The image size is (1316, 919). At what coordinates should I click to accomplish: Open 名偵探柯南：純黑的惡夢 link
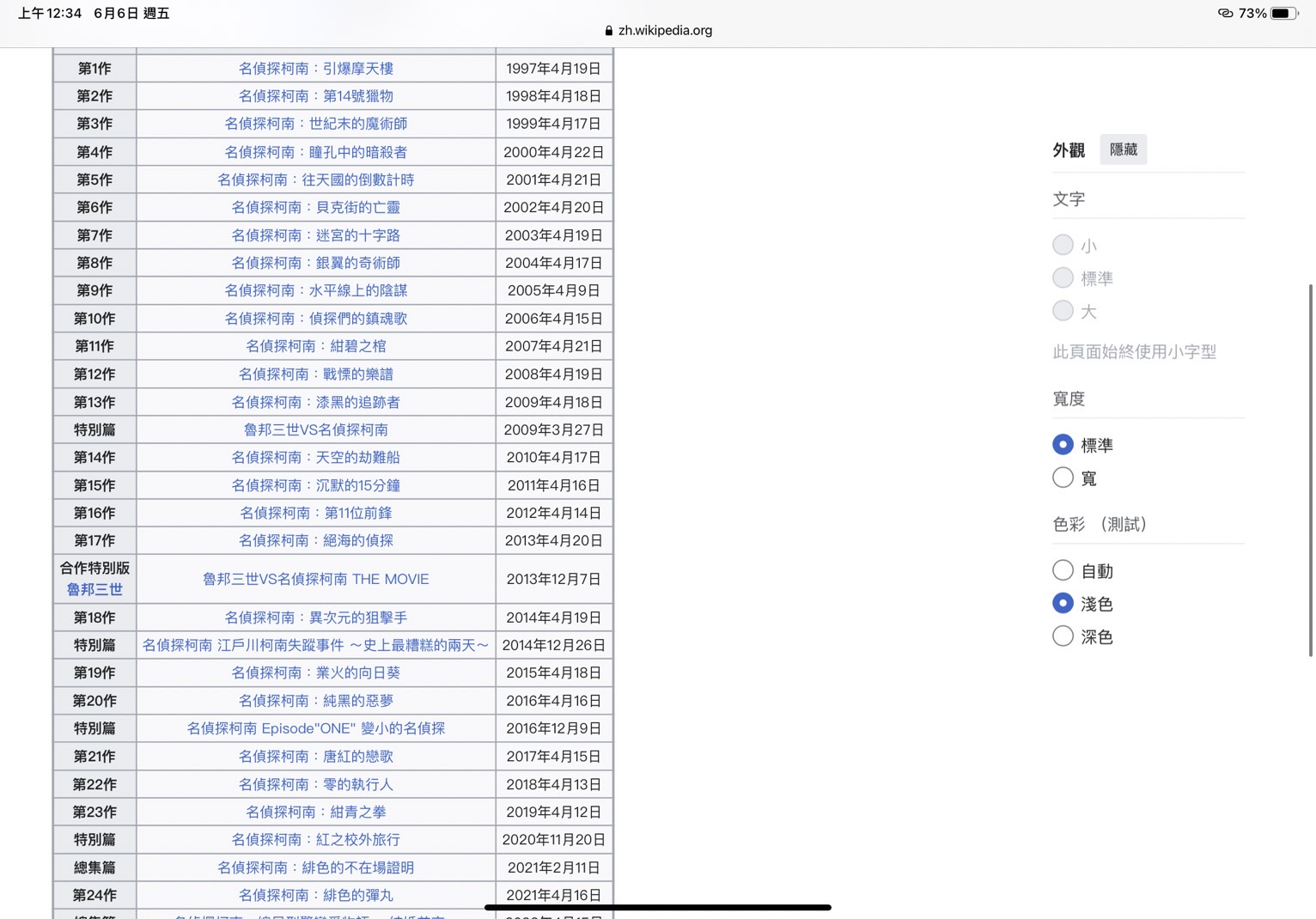[x=316, y=701]
